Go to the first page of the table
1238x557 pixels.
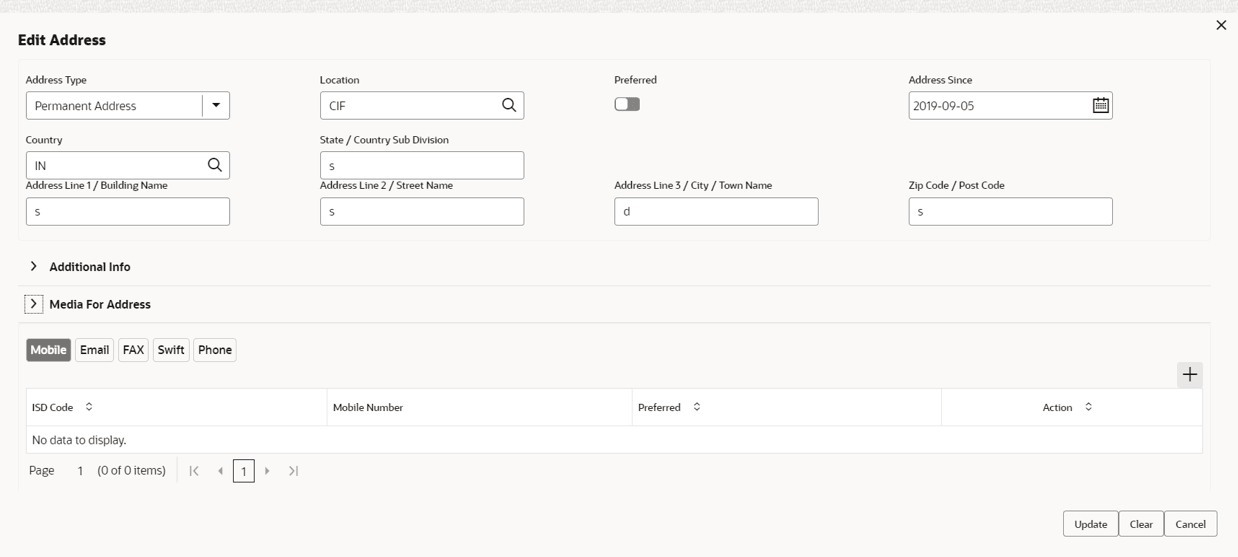pos(194,471)
